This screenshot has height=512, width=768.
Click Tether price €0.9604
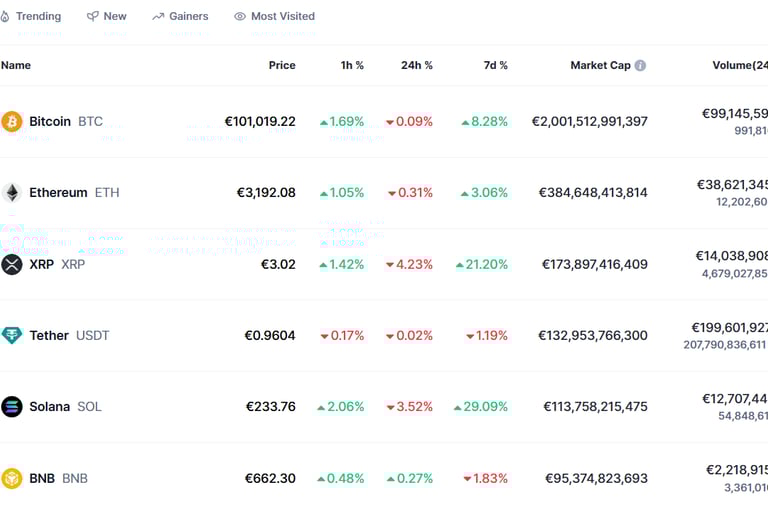270,336
